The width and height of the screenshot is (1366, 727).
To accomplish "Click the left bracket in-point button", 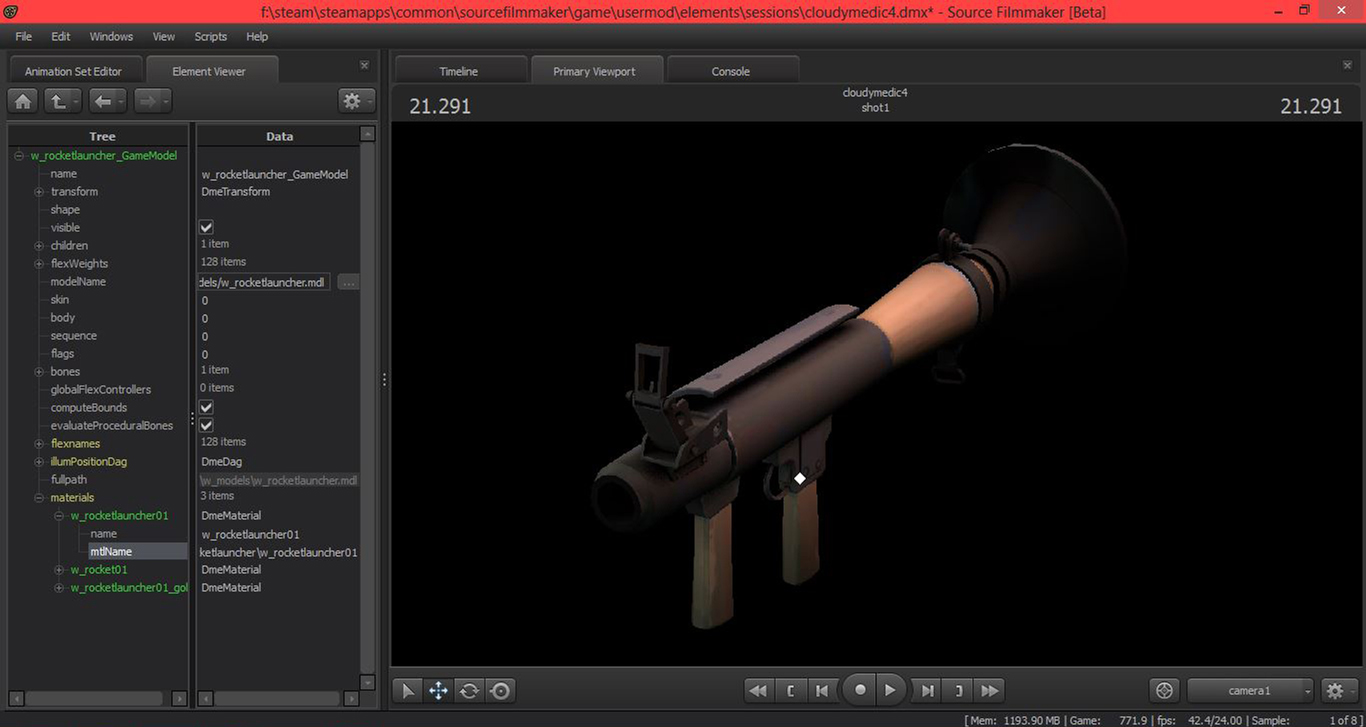I will pyautogui.click(x=790, y=690).
